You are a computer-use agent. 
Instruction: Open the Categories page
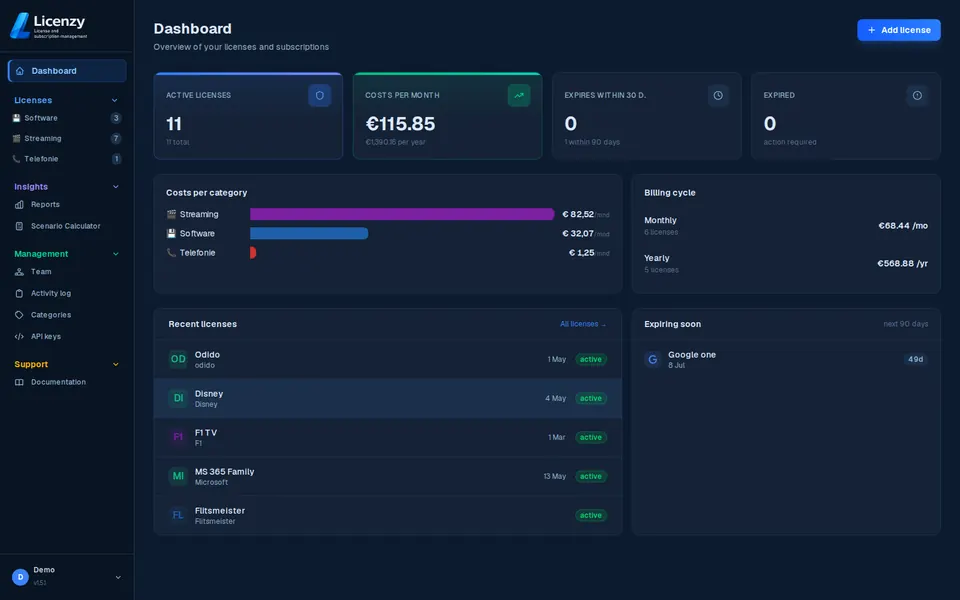click(67, 315)
